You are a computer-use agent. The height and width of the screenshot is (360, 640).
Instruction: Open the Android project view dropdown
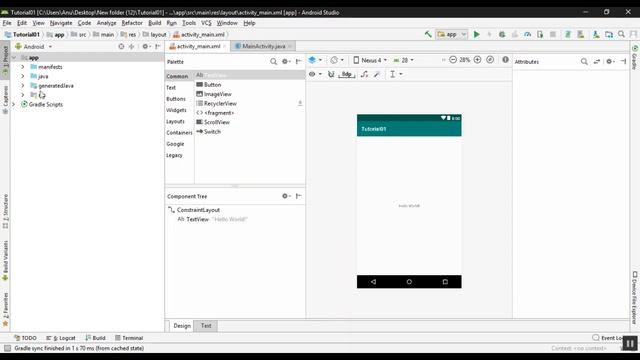(x=34, y=47)
